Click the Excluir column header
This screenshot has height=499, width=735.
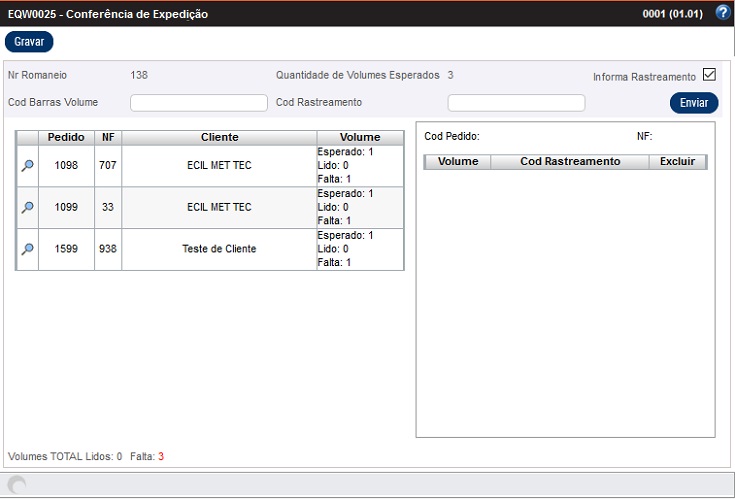pos(678,161)
